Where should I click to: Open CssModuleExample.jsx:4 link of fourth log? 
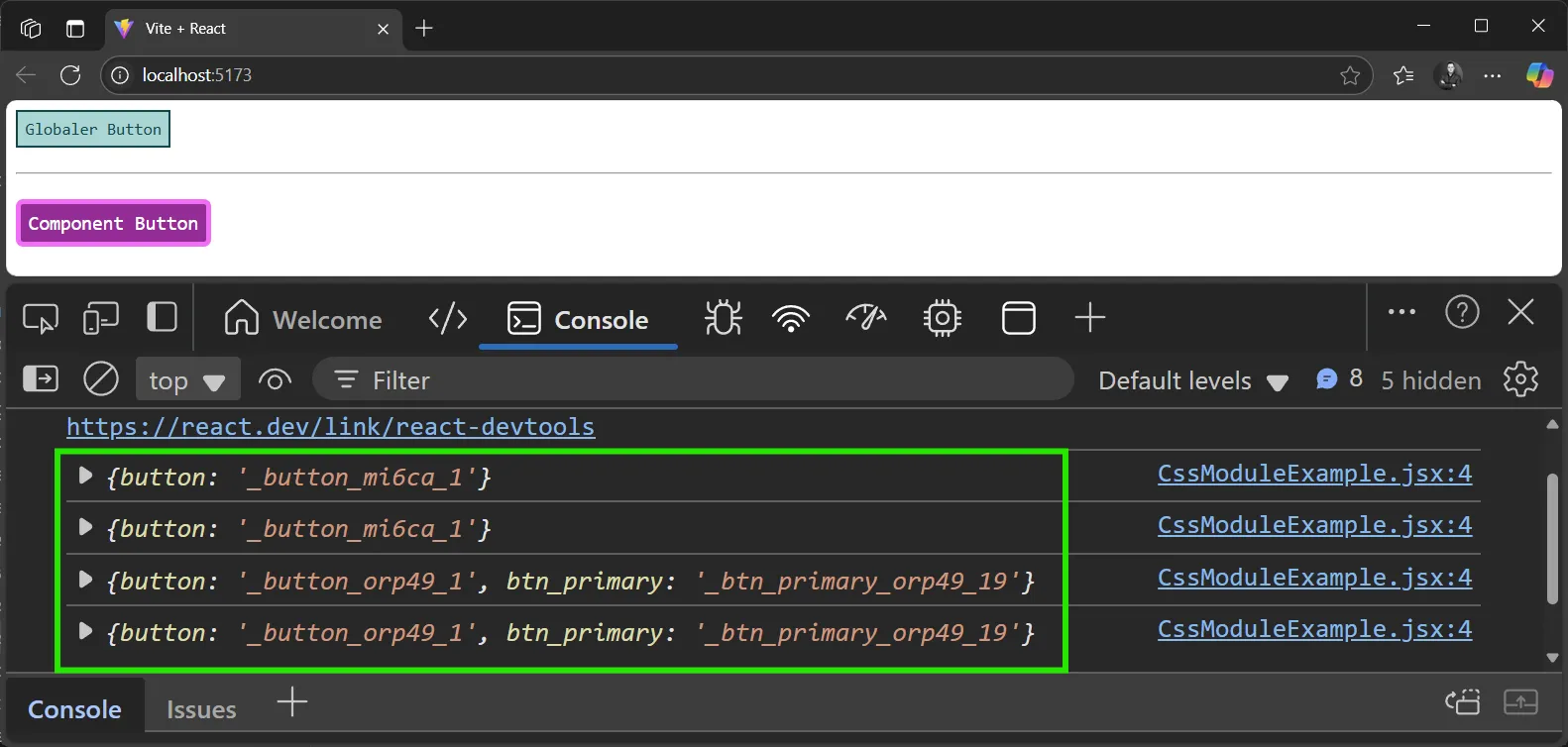click(1314, 629)
